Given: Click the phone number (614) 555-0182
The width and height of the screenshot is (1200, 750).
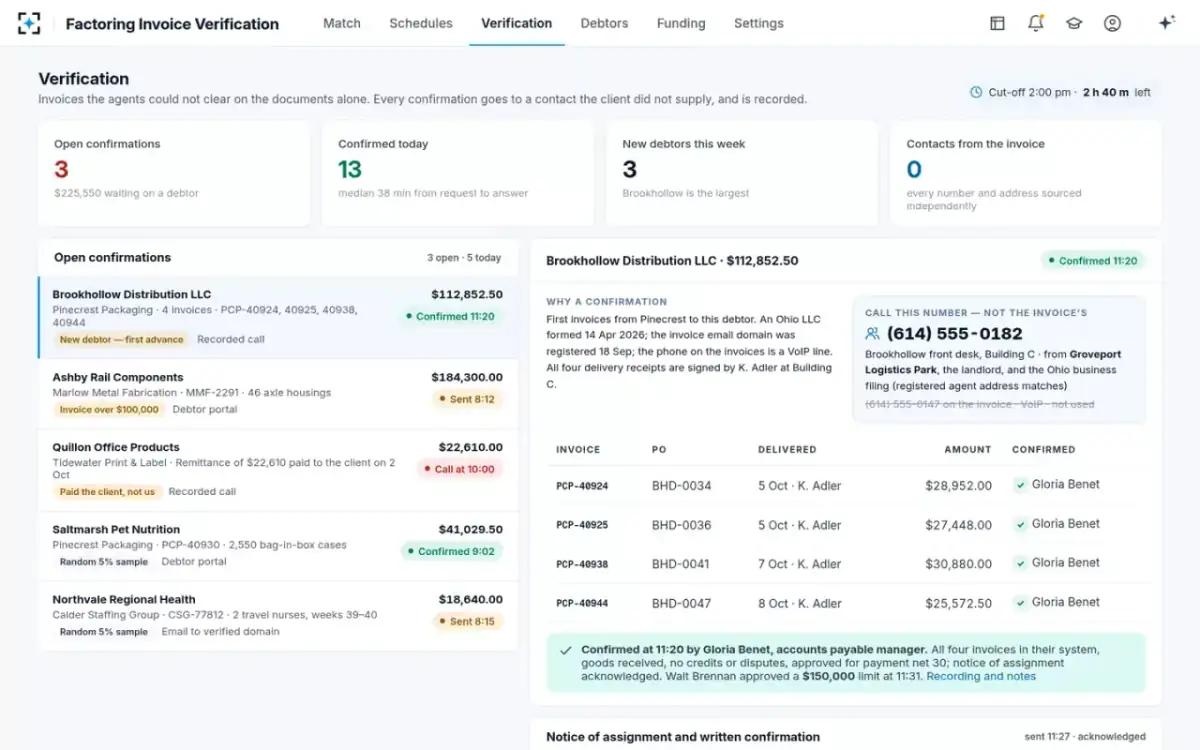Looking at the screenshot, I should 955,334.
